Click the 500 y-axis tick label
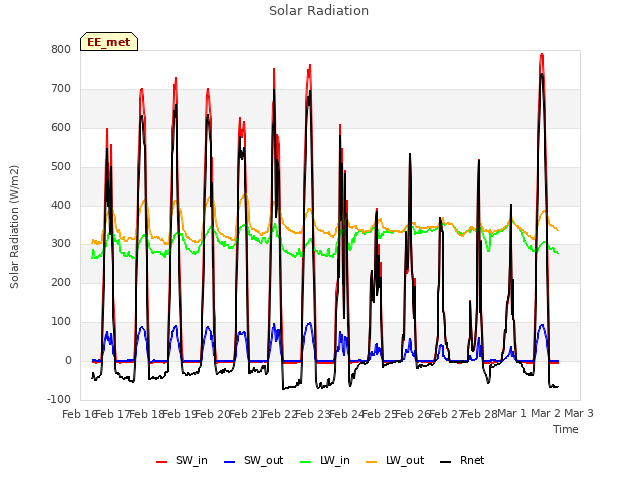Viewport: 640px width, 480px height. pos(61,167)
